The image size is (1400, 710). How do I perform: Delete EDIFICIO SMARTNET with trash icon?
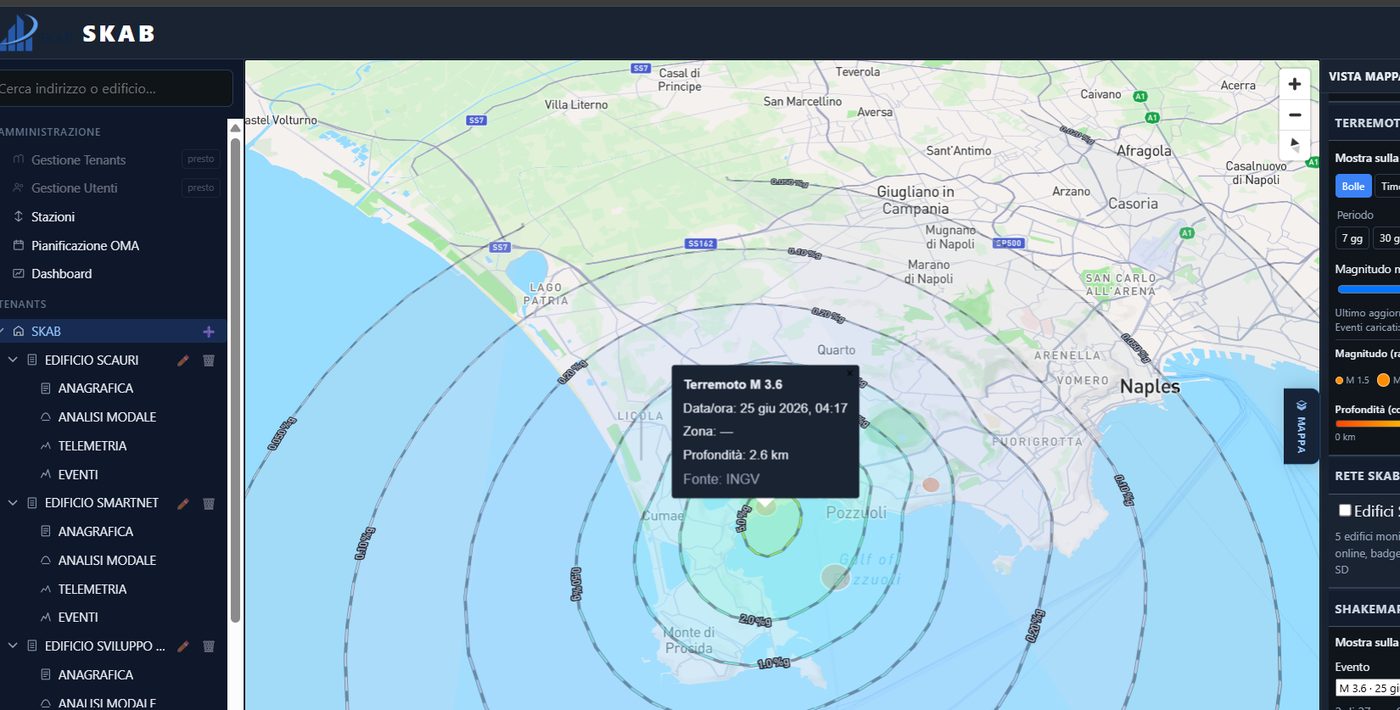pyautogui.click(x=209, y=503)
